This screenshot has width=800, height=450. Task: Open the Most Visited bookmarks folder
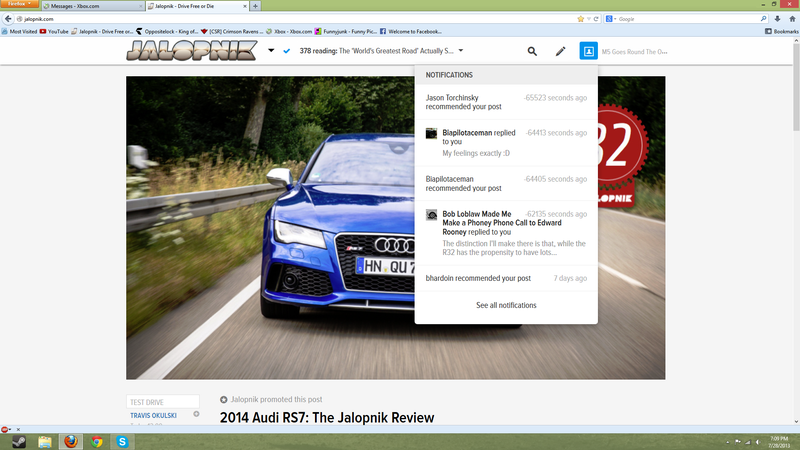coord(19,31)
